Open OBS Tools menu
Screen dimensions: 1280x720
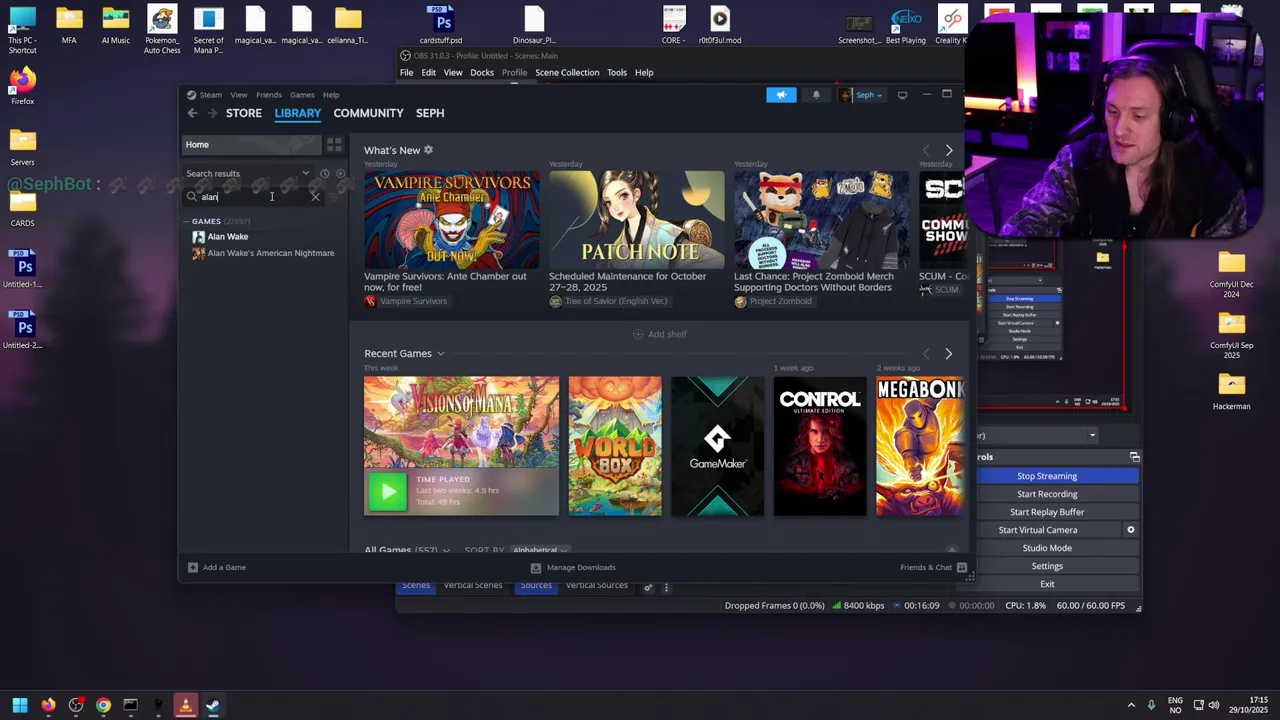tap(617, 73)
